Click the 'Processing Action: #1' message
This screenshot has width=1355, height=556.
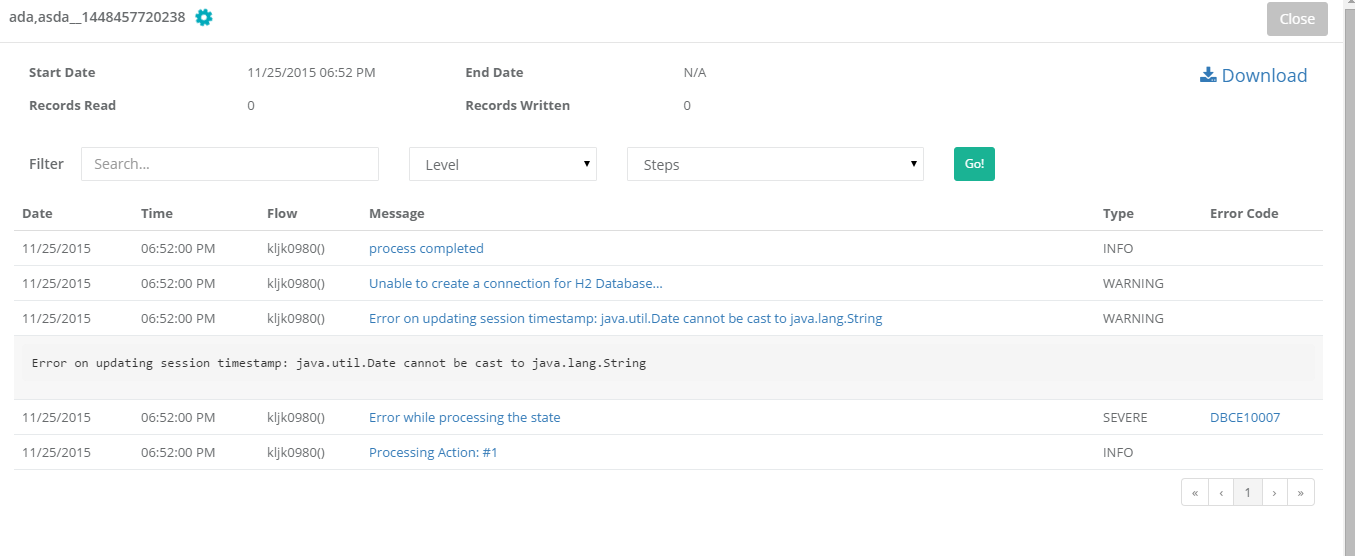click(x=433, y=453)
